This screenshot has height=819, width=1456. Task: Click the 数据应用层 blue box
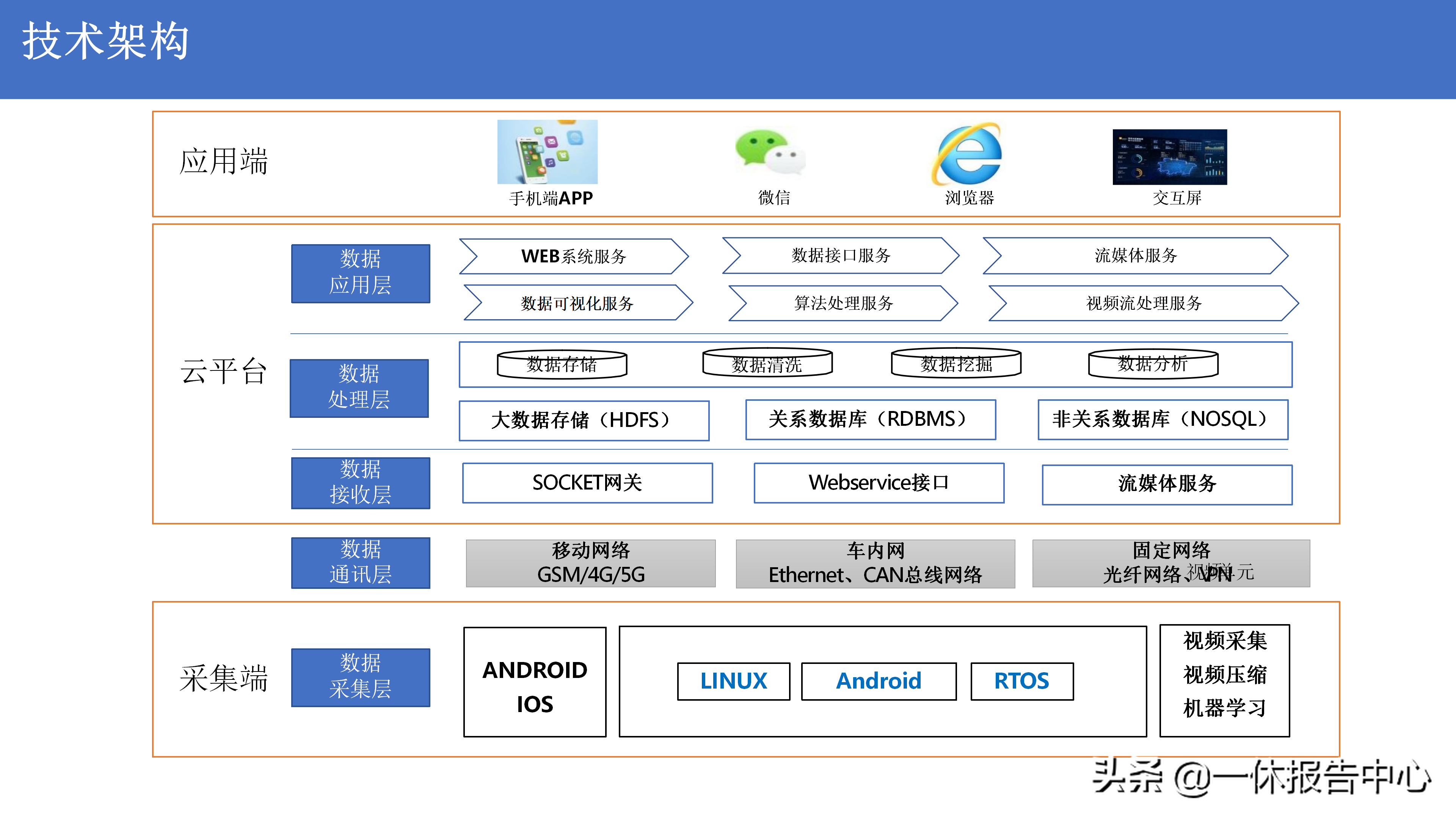pos(361,273)
